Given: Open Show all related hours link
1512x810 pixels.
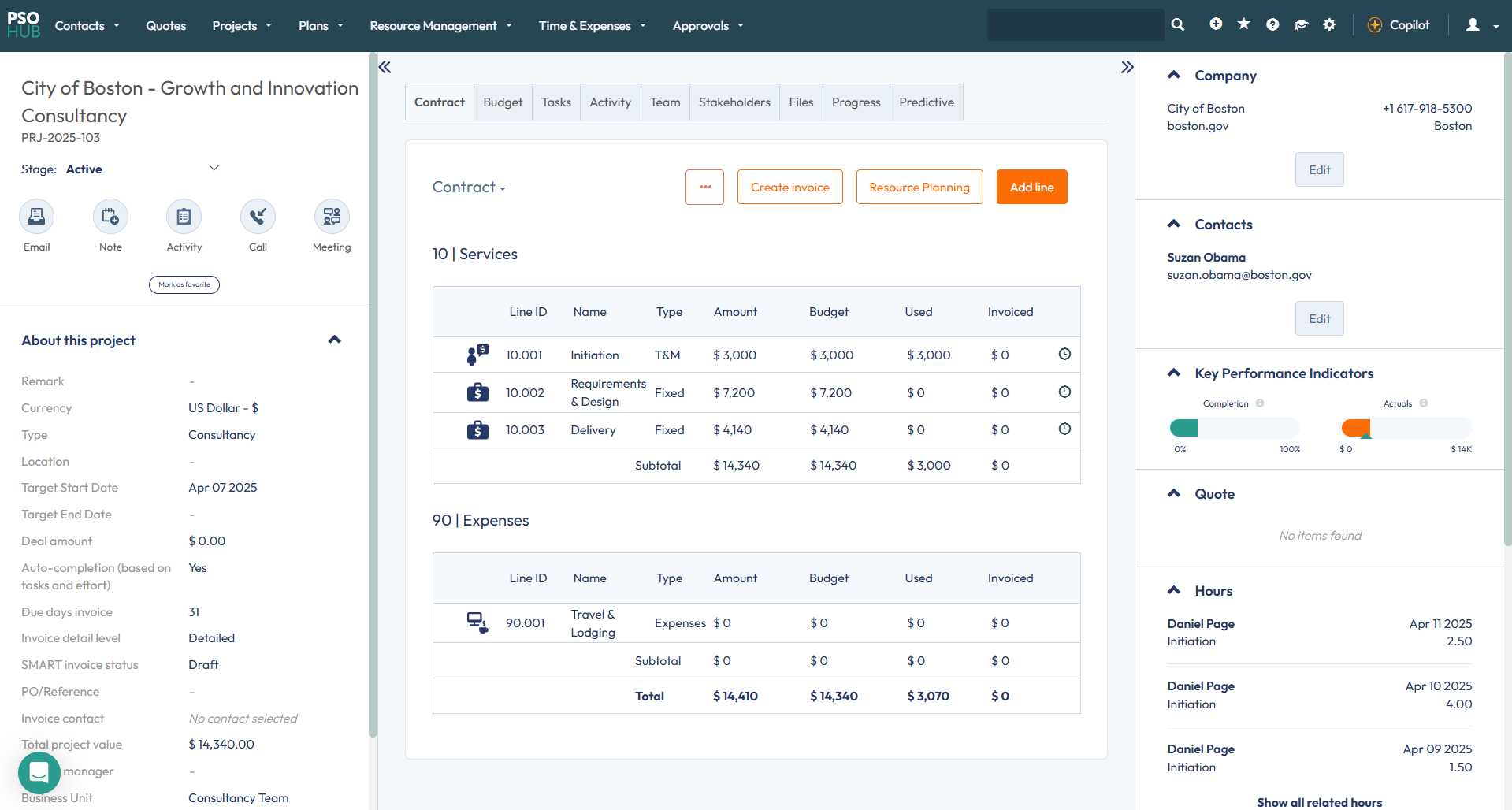Looking at the screenshot, I should tap(1319, 802).
